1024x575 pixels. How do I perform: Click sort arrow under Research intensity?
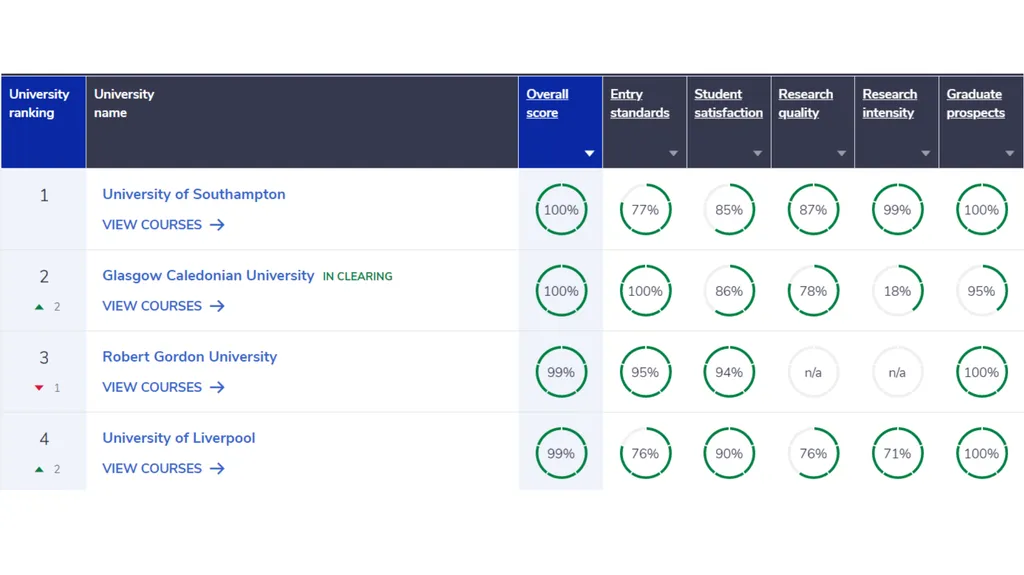925,154
